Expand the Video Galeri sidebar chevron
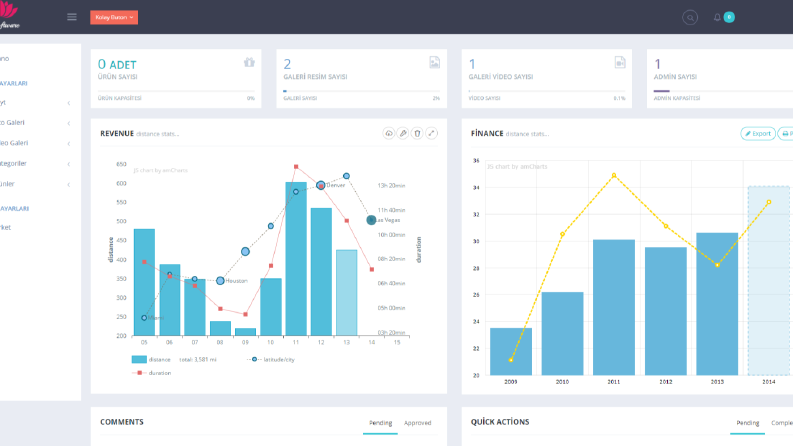 69,144
